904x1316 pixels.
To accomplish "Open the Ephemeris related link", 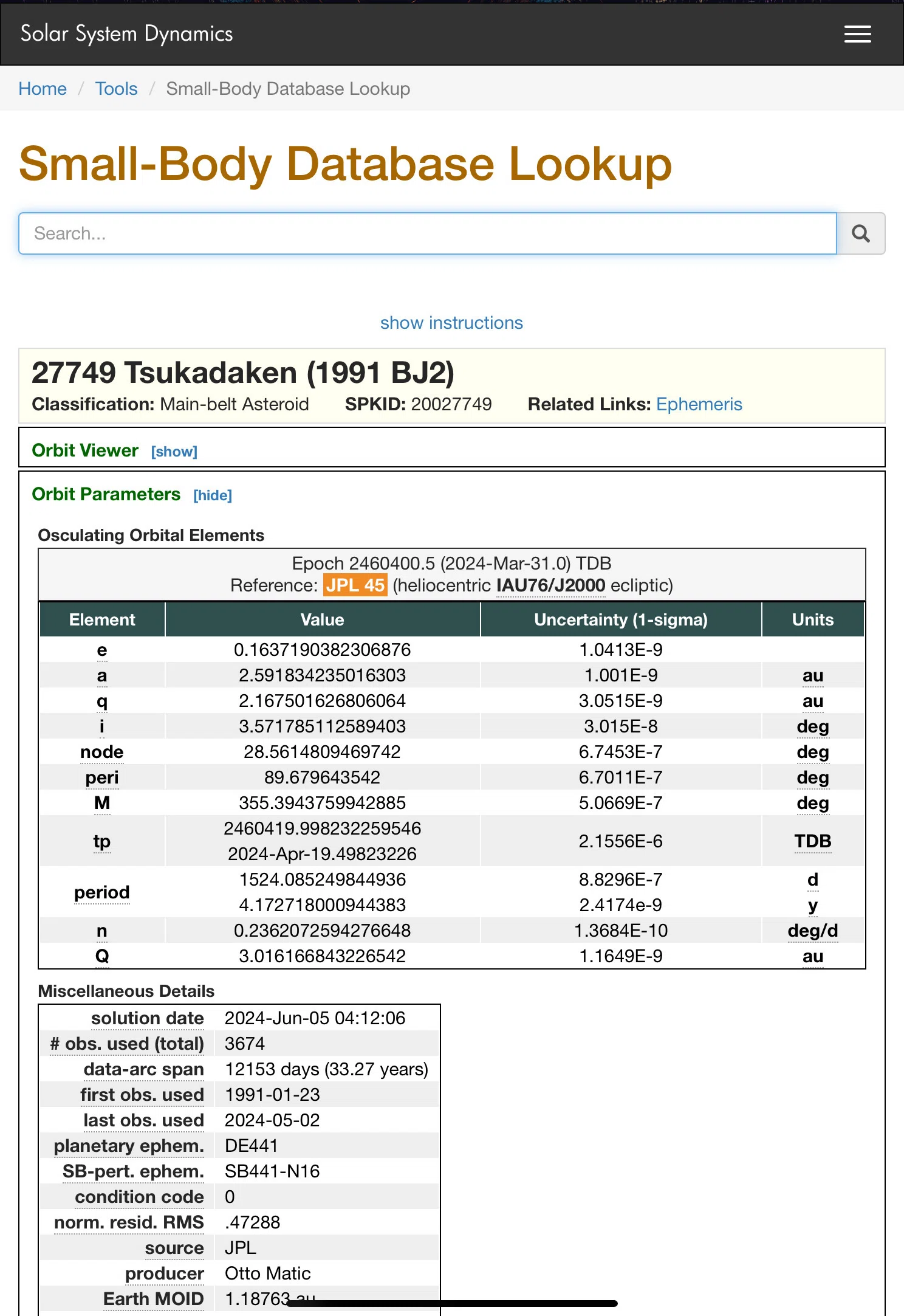I will [x=699, y=404].
